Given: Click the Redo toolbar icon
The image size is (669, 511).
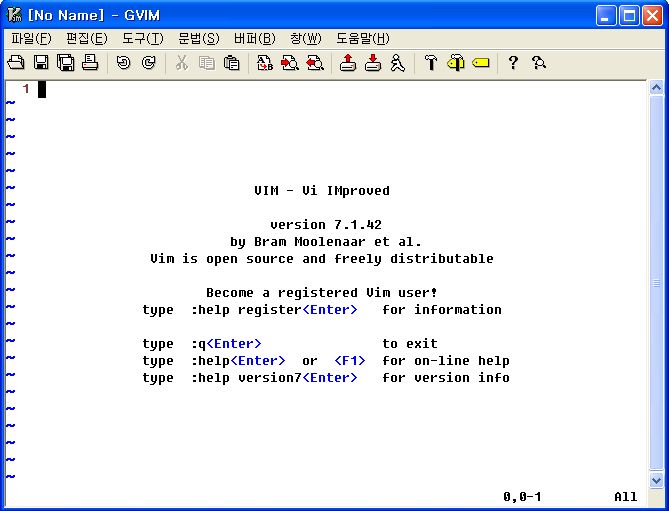Looking at the screenshot, I should point(148,63).
